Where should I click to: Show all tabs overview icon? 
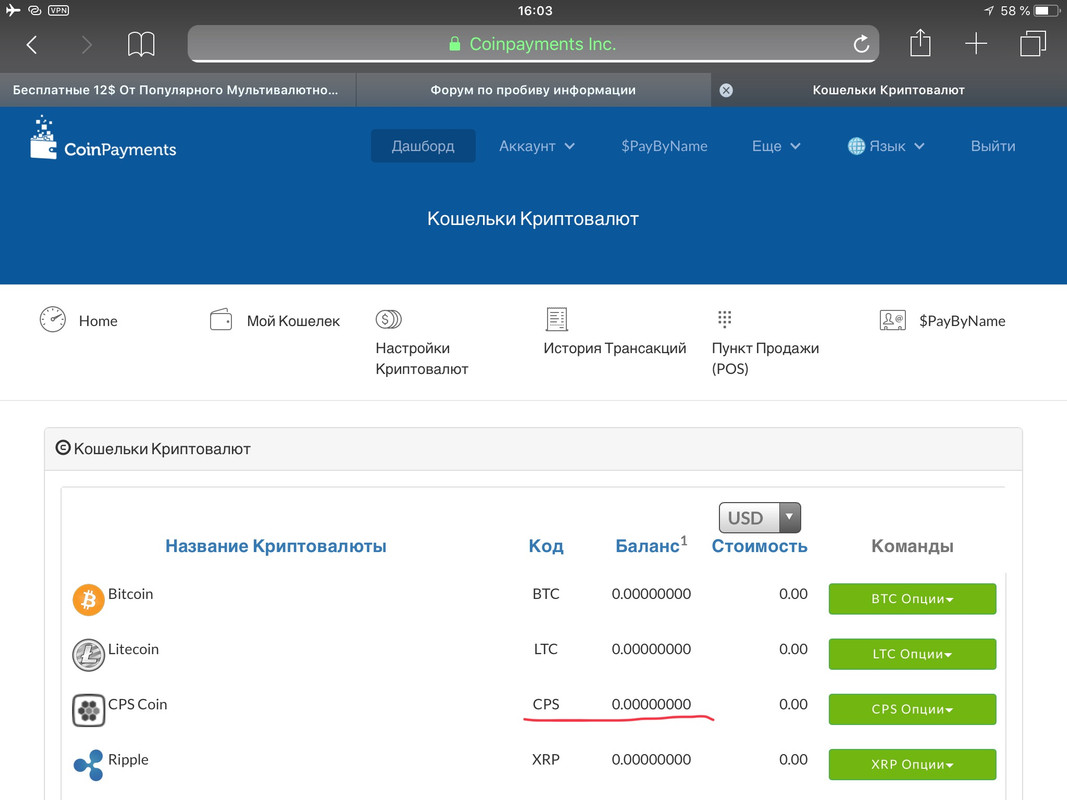point(1032,44)
